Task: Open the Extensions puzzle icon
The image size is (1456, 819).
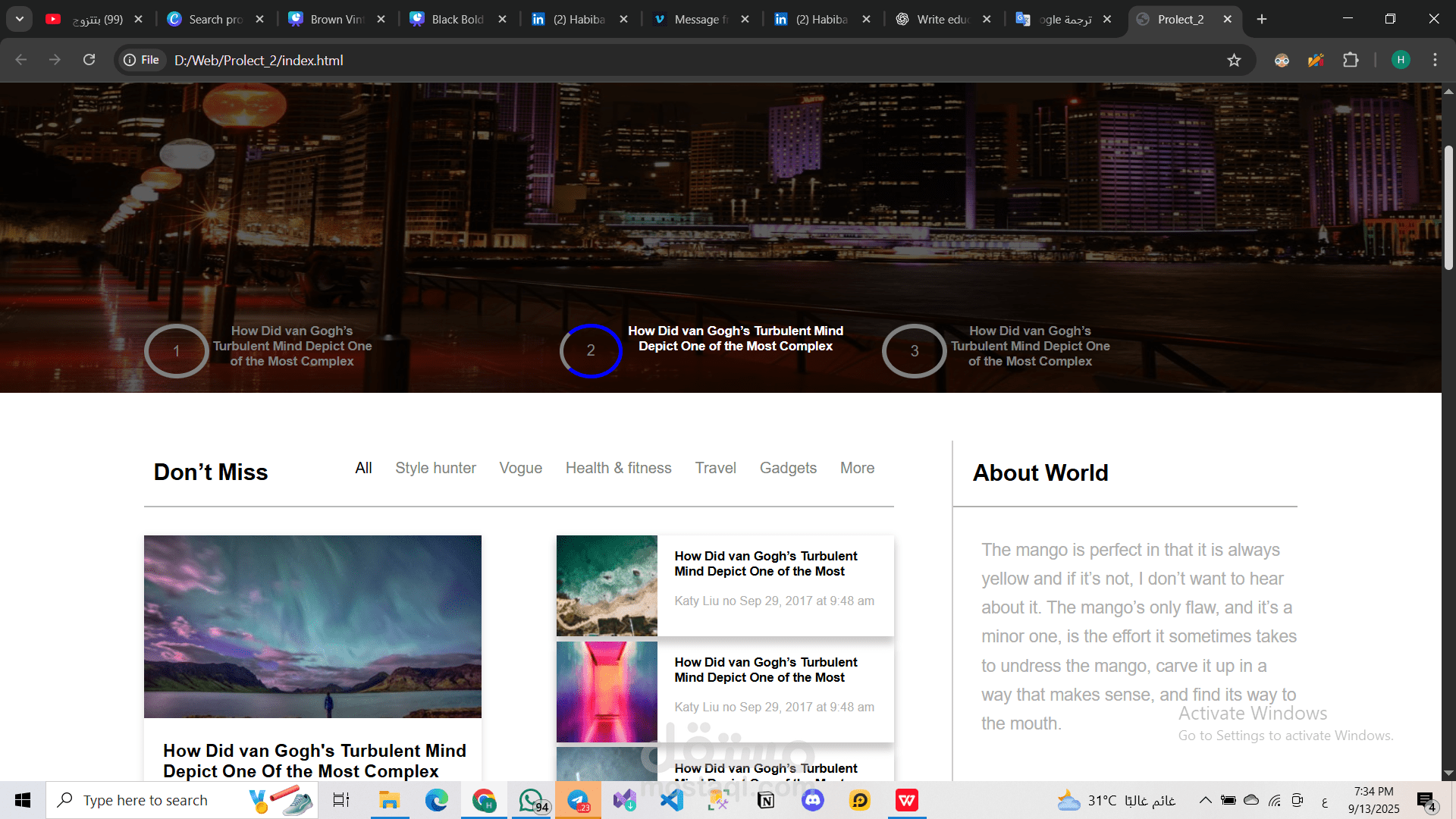Action: click(1351, 60)
